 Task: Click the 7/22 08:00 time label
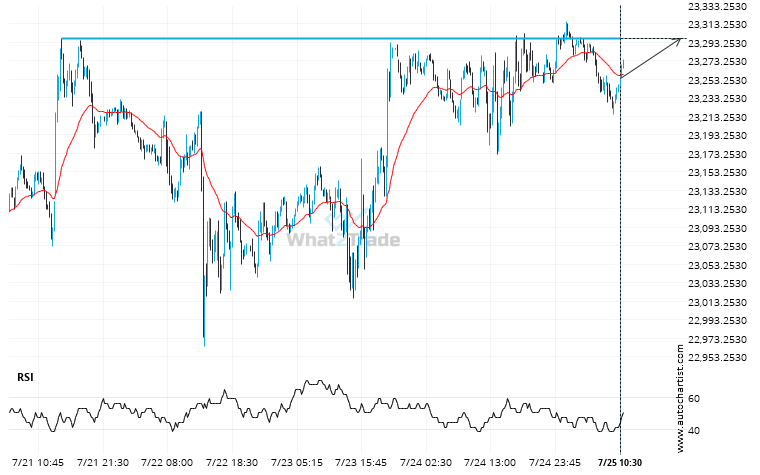pyautogui.click(x=167, y=463)
